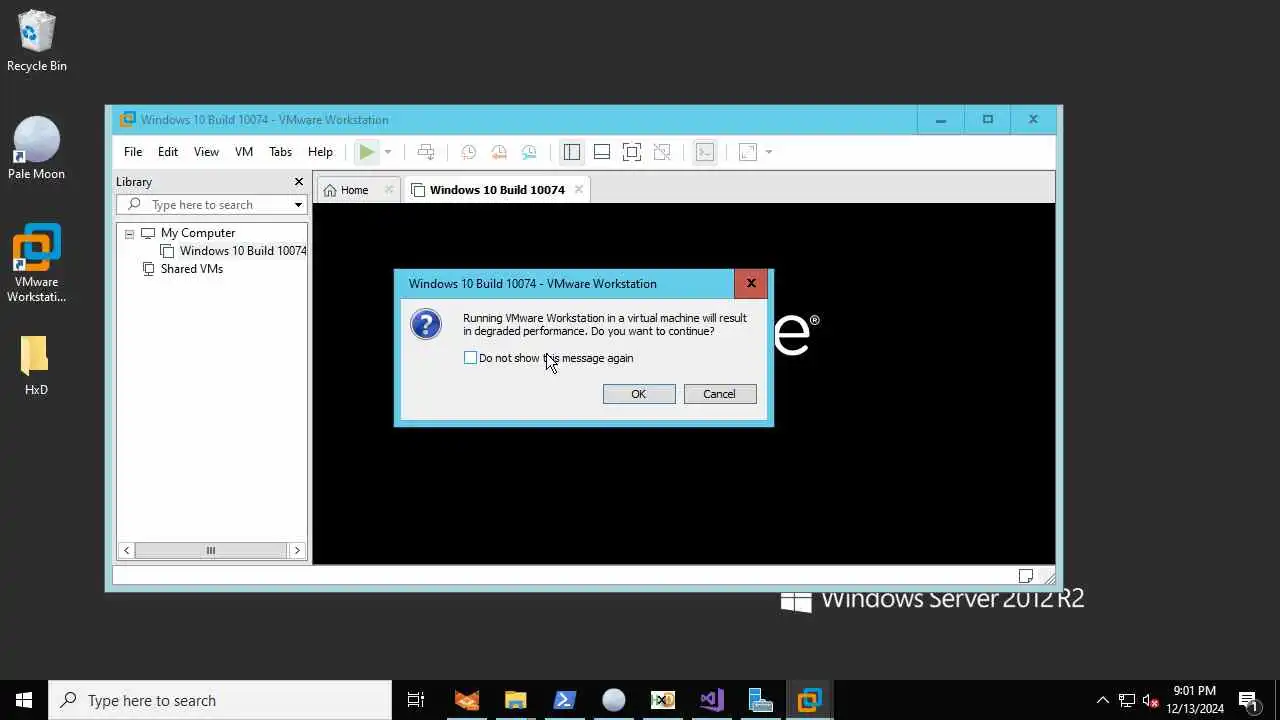Screen dimensions: 1280x720
Task: Collapse the My Computer tree node
Action: (129, 233)
